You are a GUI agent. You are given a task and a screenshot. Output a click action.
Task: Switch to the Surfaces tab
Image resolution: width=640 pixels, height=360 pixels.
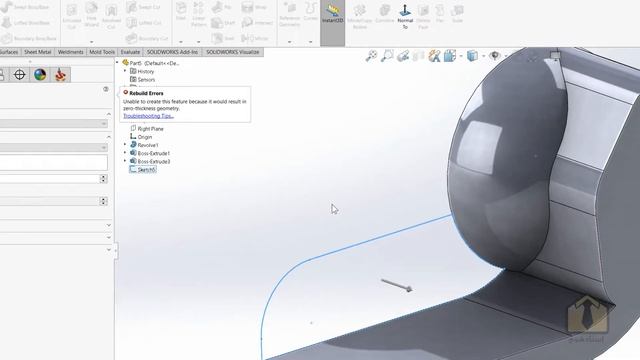point(9,52)
